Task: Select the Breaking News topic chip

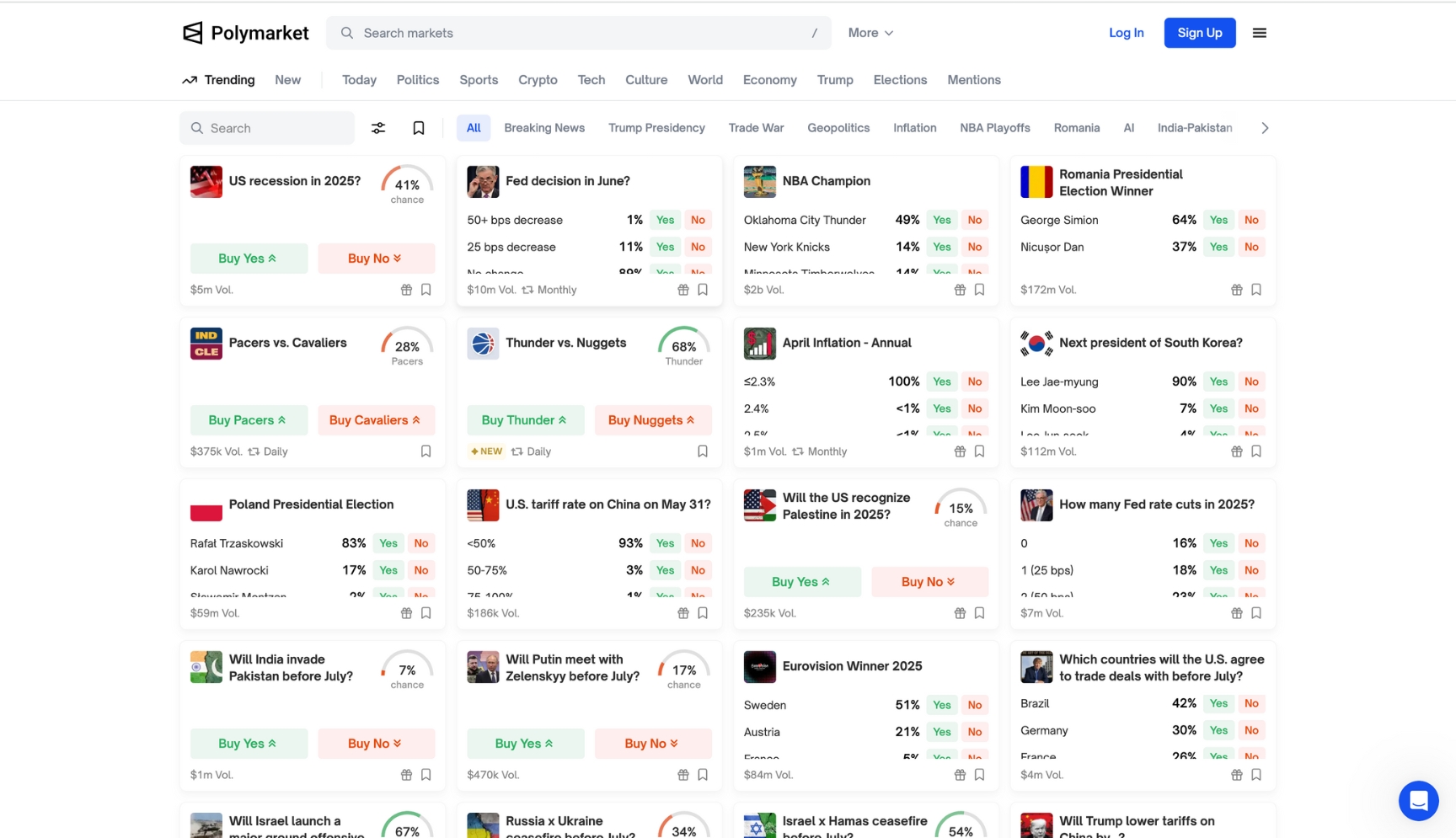Action: [x=544, y=128]
